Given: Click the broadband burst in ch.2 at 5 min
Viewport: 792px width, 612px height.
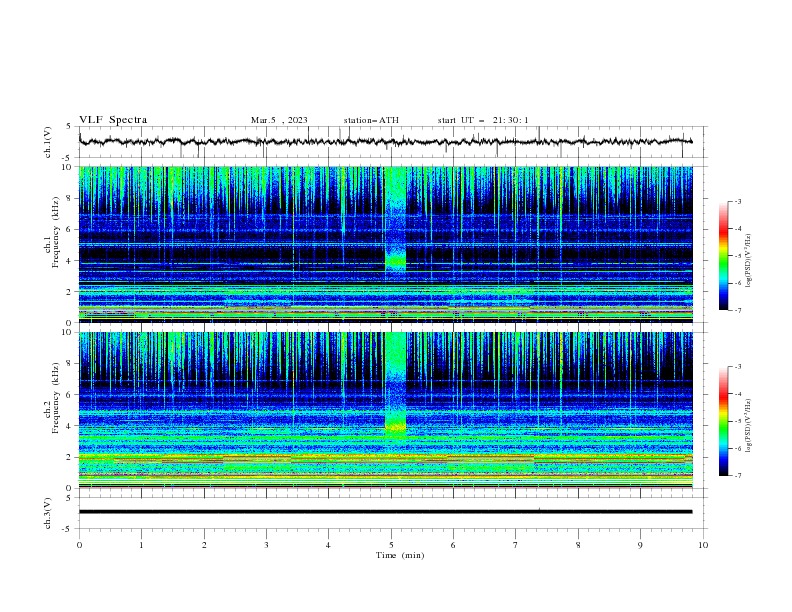Looking at the screenshot, I should (x=395, y=385).
